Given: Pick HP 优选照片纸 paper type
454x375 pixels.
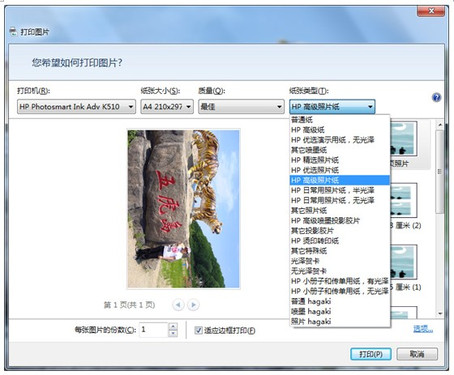Looking at the screenshot, I should (340, 170).
